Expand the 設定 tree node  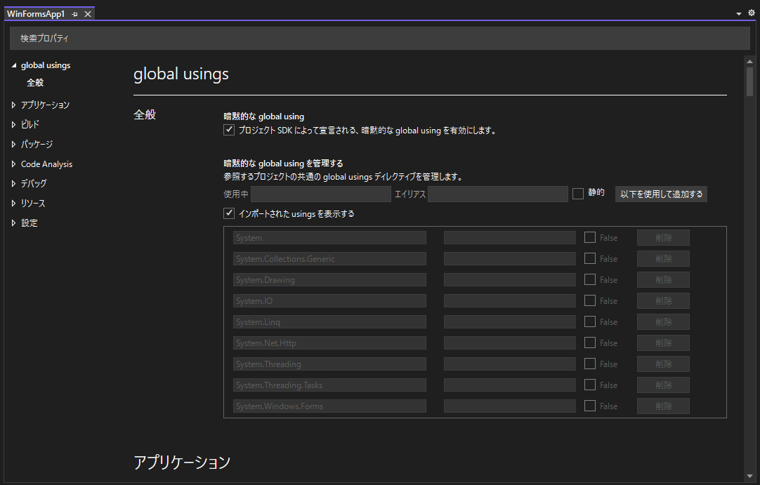[x=14, y=223]
